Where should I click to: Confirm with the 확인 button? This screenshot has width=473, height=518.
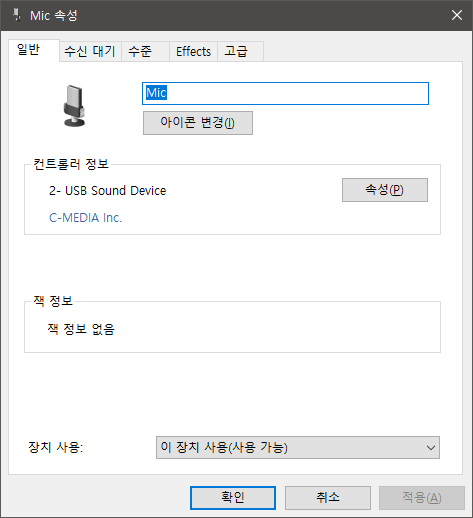tap(233, 498)
